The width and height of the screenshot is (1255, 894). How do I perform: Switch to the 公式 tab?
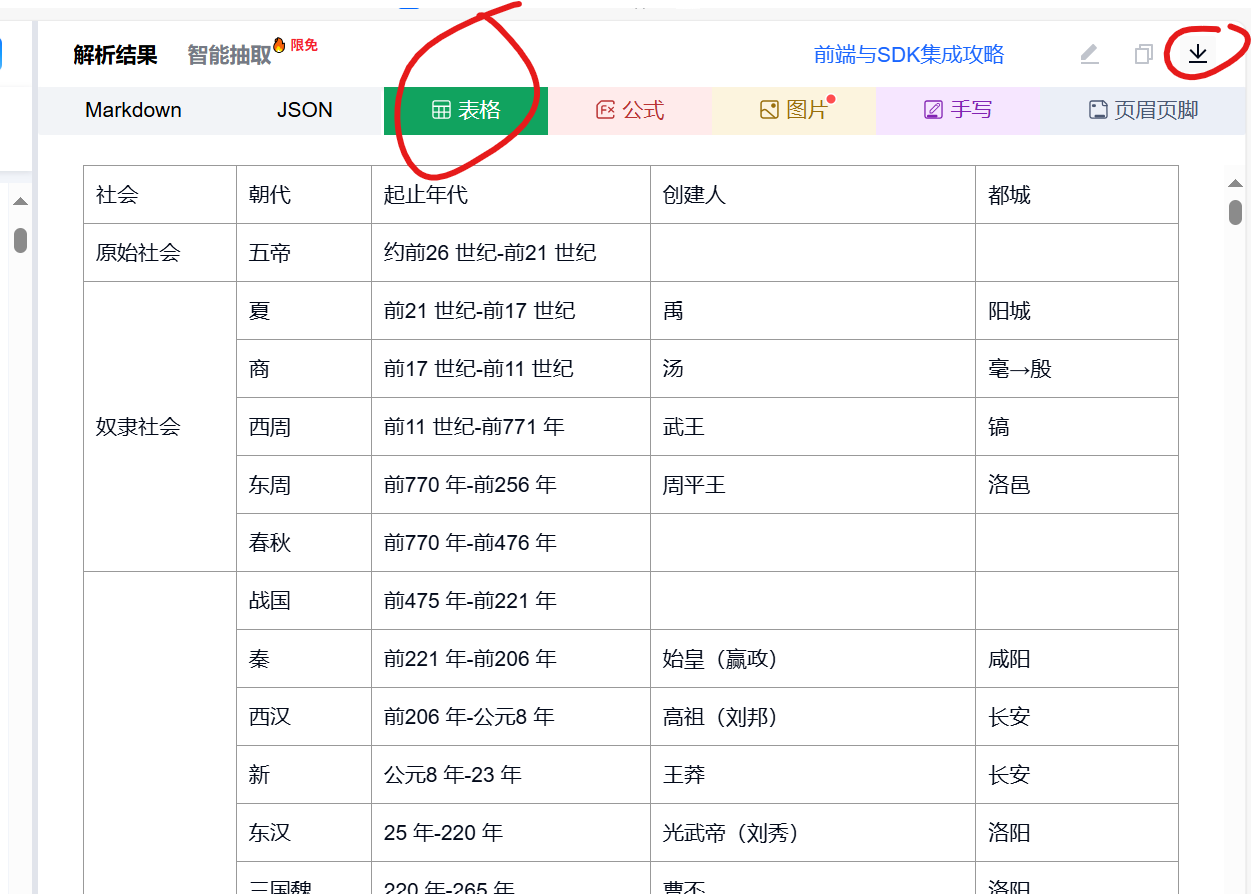pos(630,110)
